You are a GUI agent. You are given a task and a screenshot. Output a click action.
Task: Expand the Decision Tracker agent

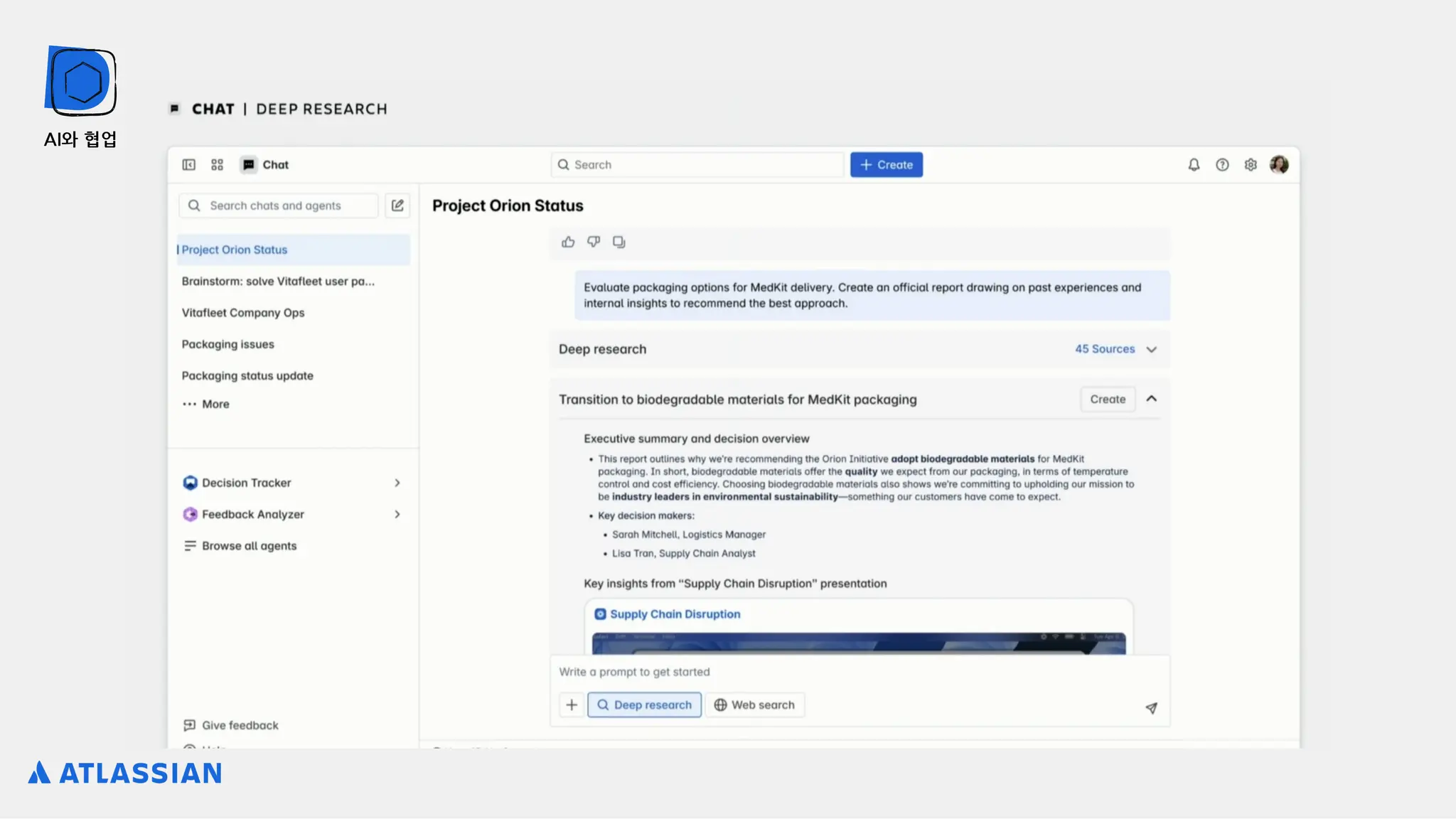coord(397,483)
